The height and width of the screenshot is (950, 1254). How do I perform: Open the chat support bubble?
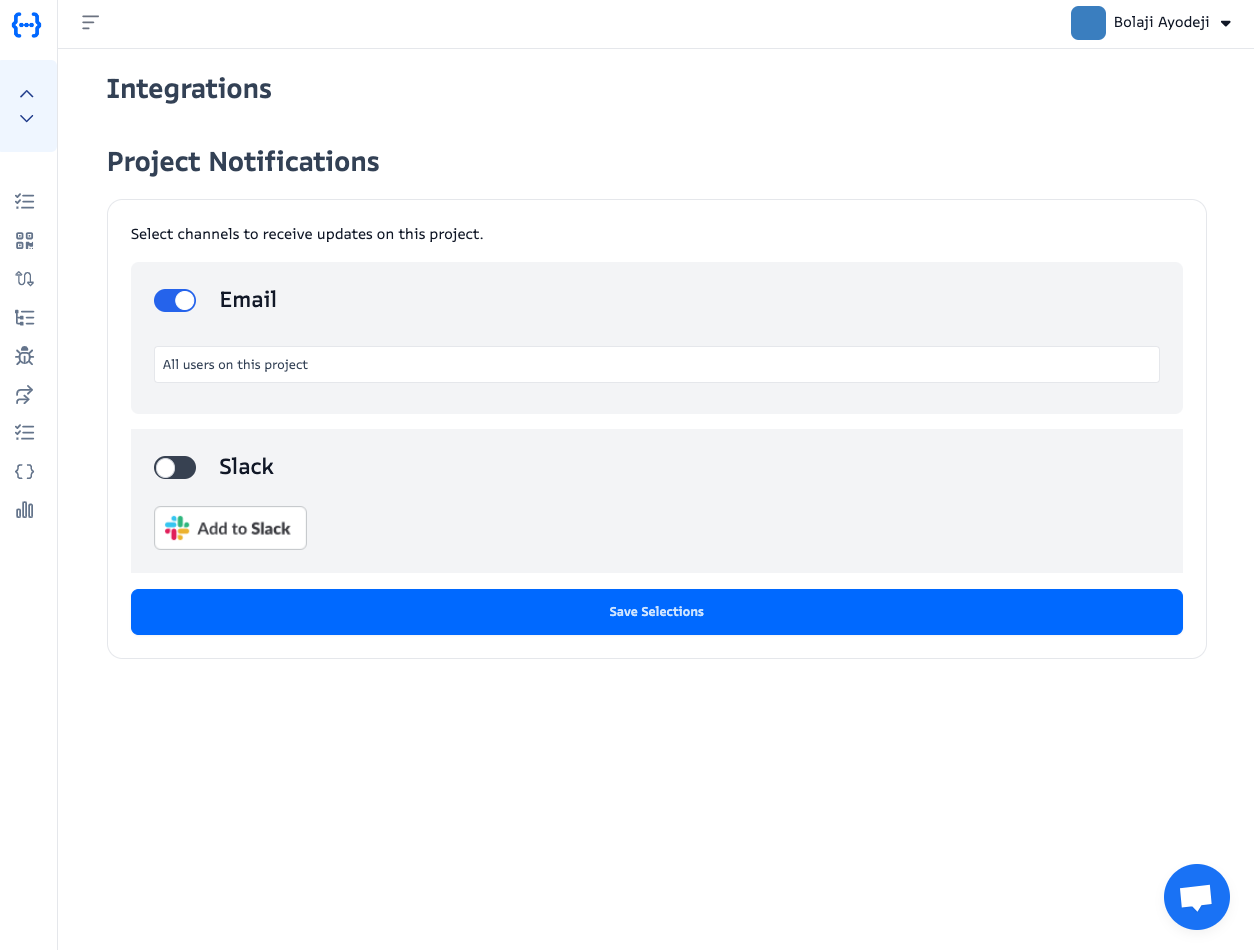click(x=1196, y=896)
